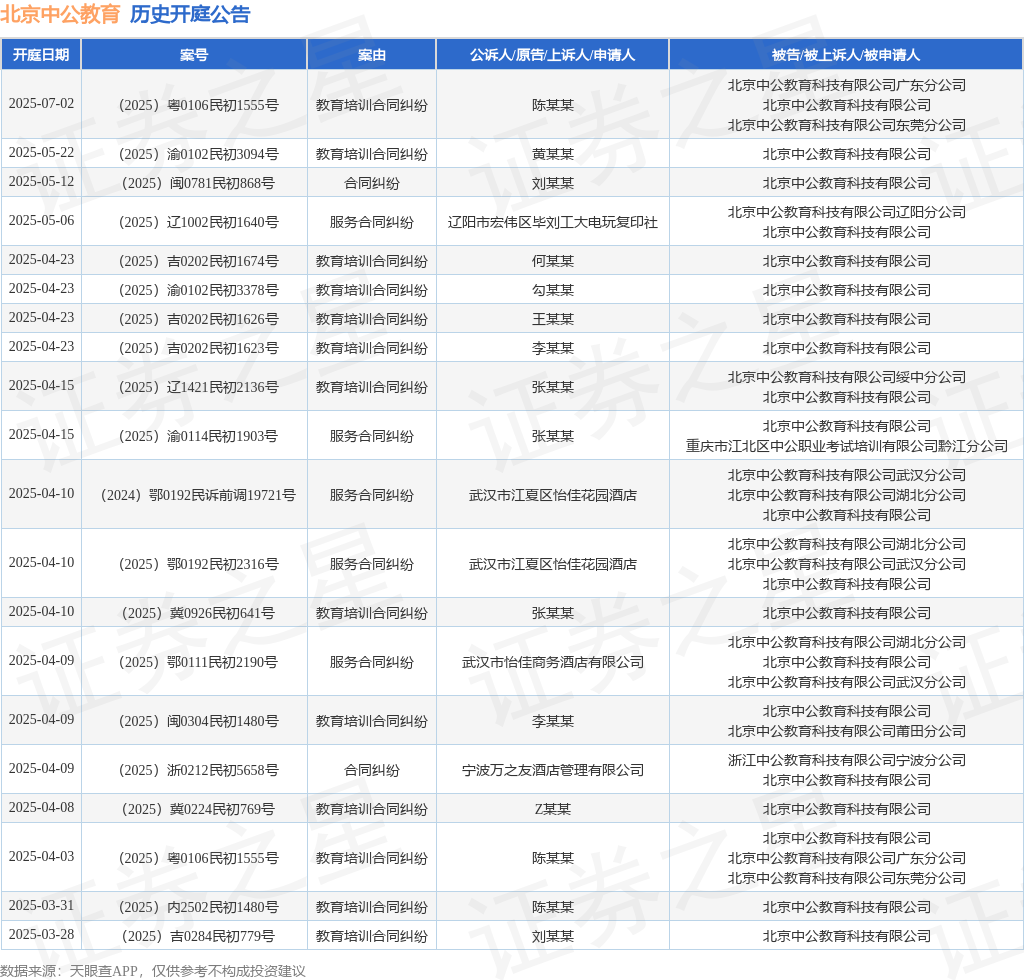Click the date 2025-05-12
This screenshot has height=980, width=1024.
[x=41, y=182]
